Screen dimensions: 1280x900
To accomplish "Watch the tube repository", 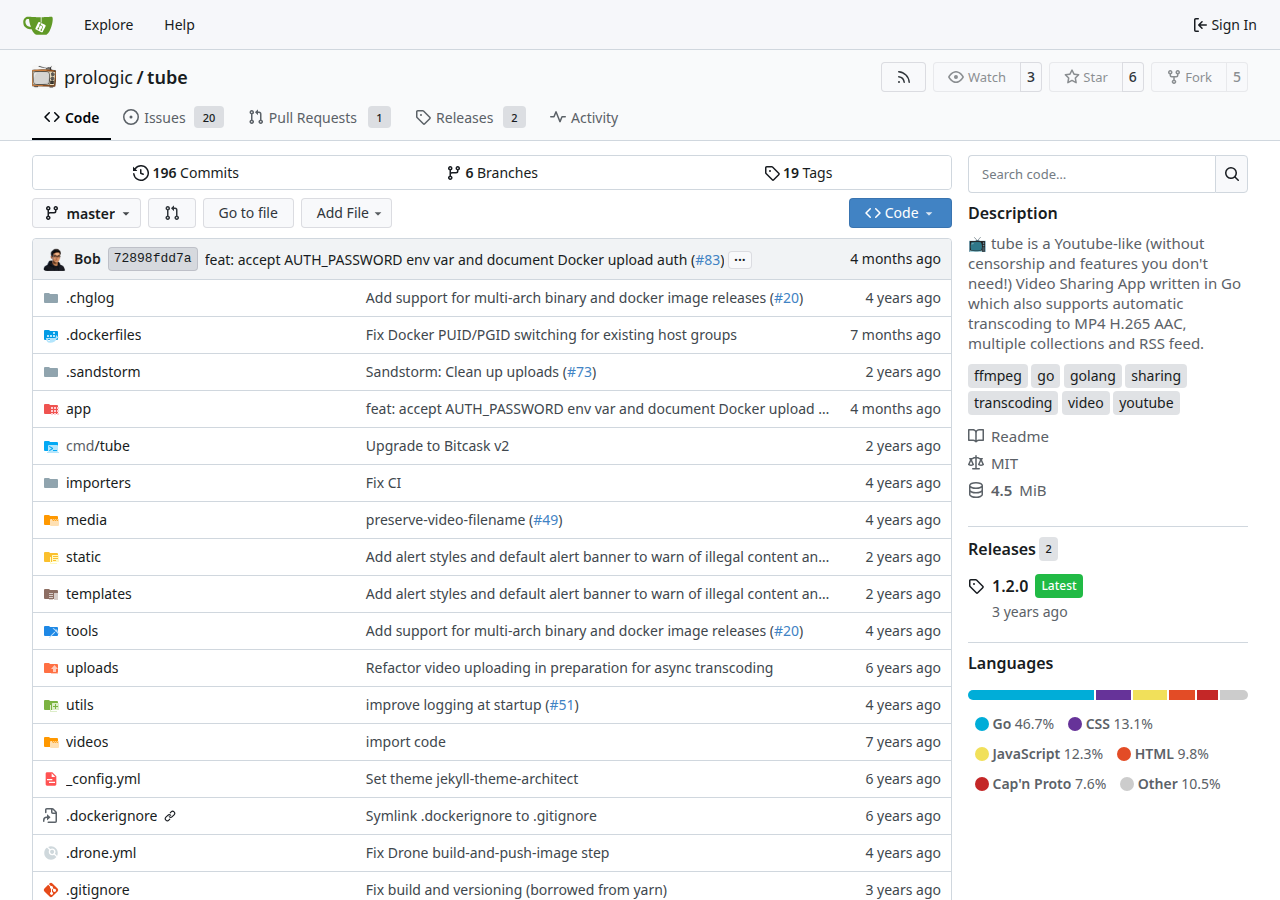I will click(x=977, y=77).
